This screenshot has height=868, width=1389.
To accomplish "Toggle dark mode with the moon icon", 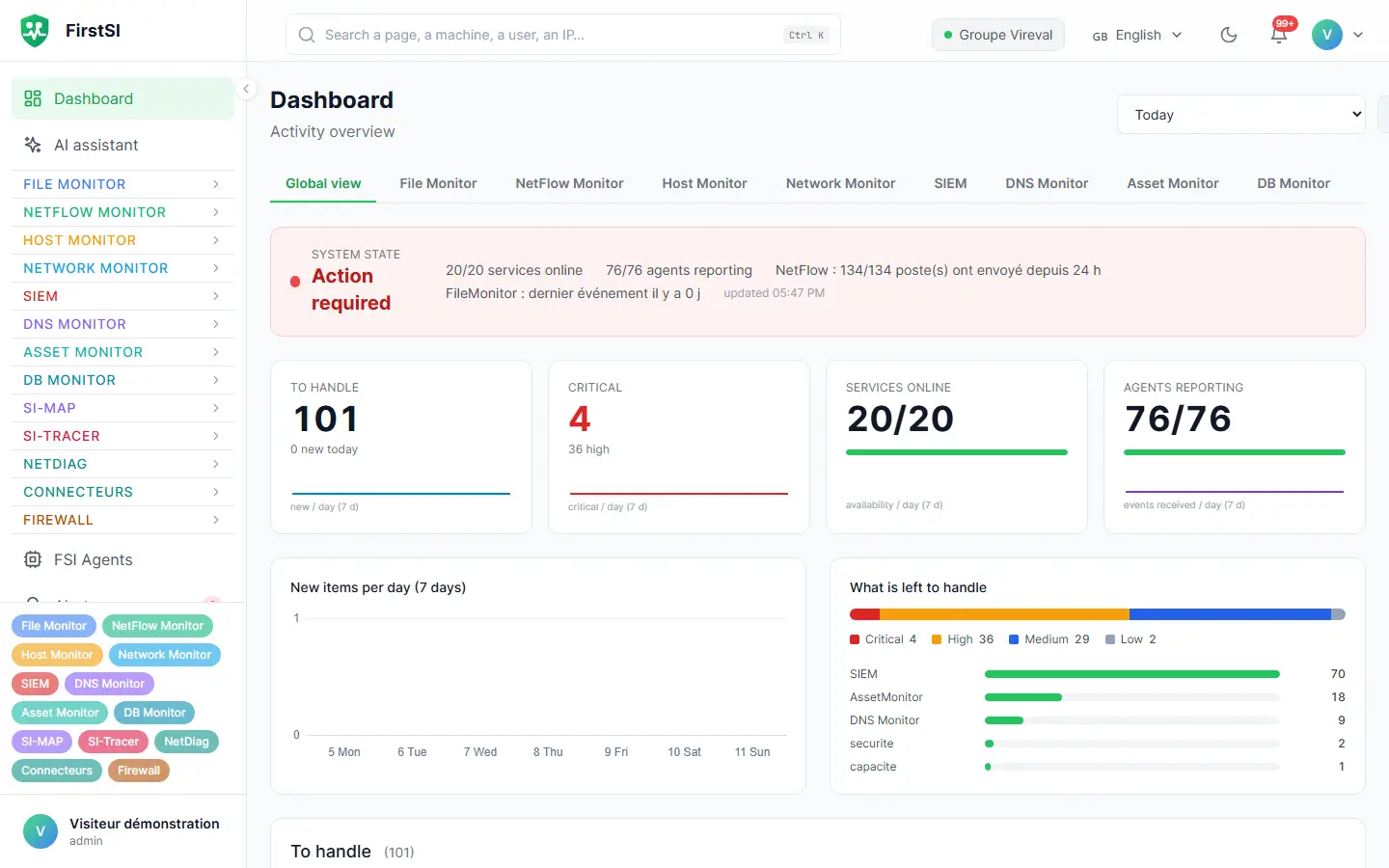I will 1229,35.
